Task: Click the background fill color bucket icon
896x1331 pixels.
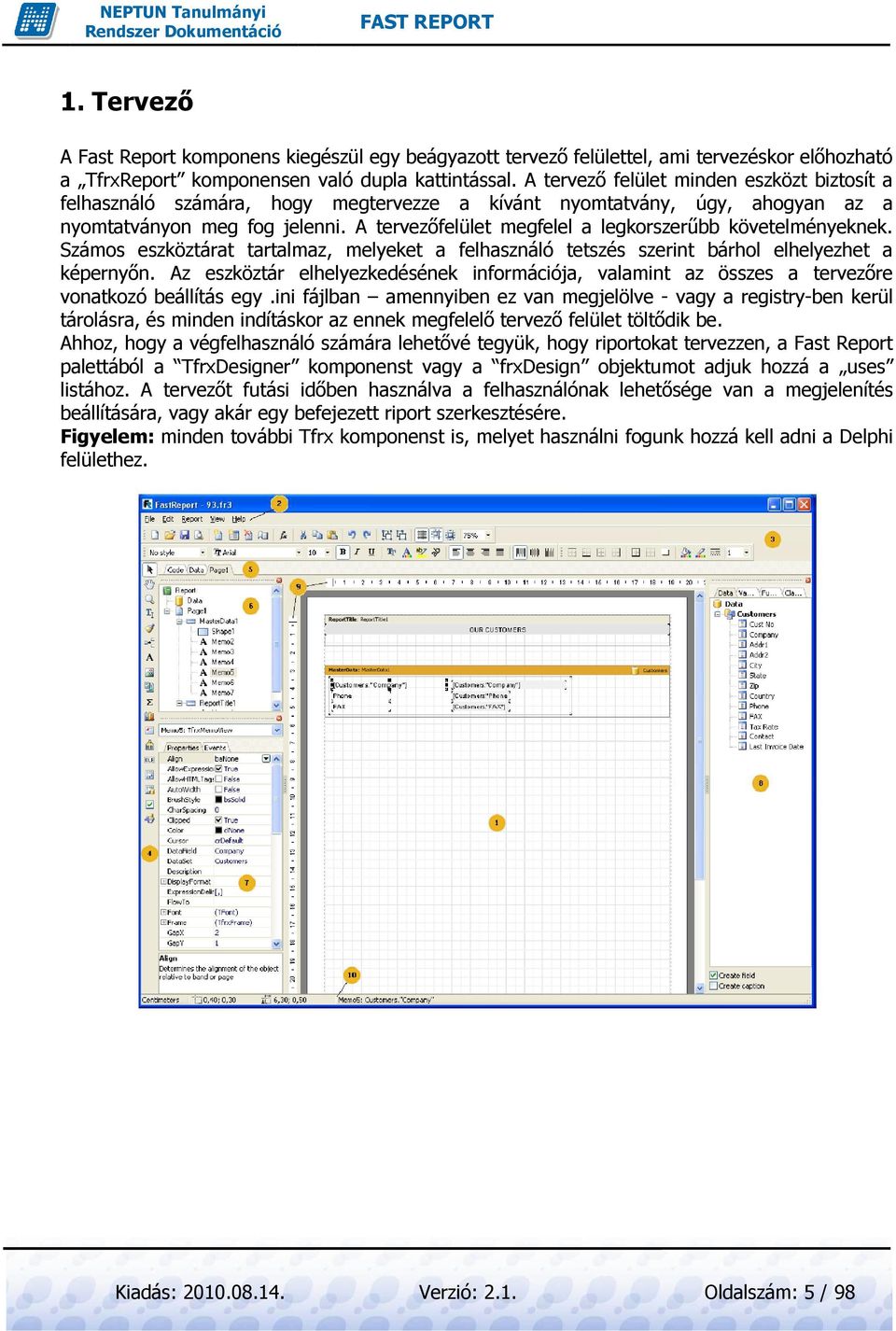Action: click(x=685, y=553)
